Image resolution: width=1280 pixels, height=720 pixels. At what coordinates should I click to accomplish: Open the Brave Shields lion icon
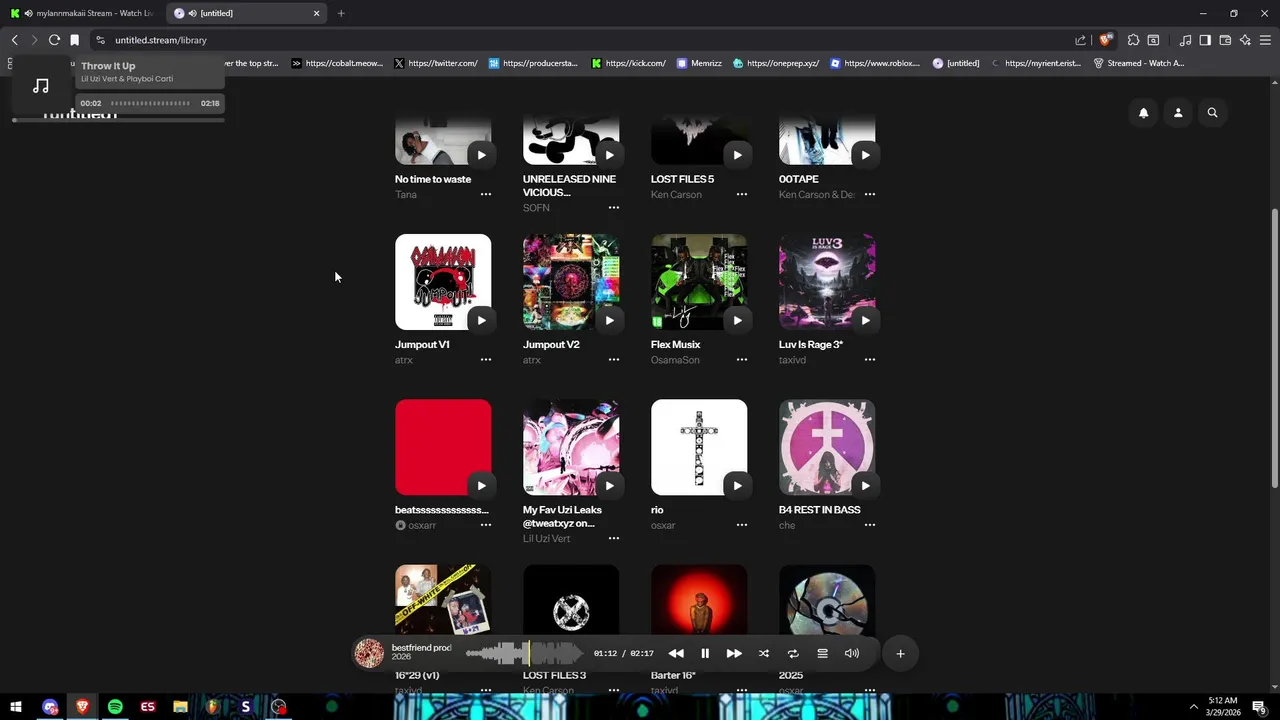(x=1105, y=40)
